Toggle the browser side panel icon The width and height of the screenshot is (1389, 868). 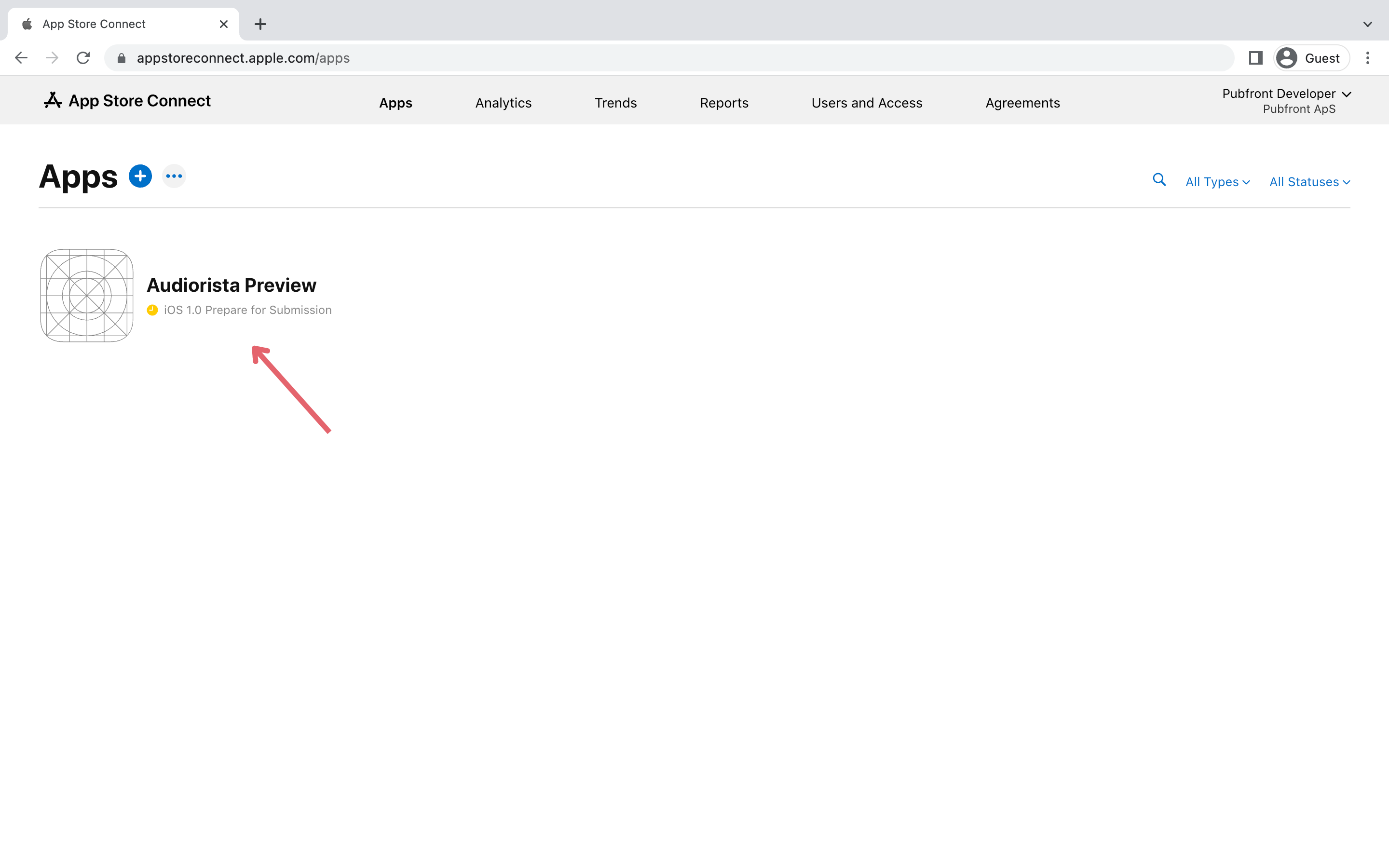coord(1255,58)
